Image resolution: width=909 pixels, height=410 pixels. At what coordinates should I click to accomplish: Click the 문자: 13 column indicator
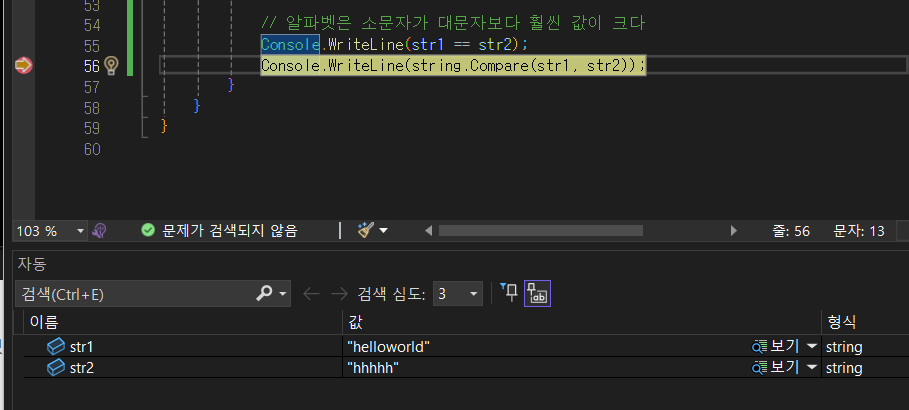[x=859, y=231]
